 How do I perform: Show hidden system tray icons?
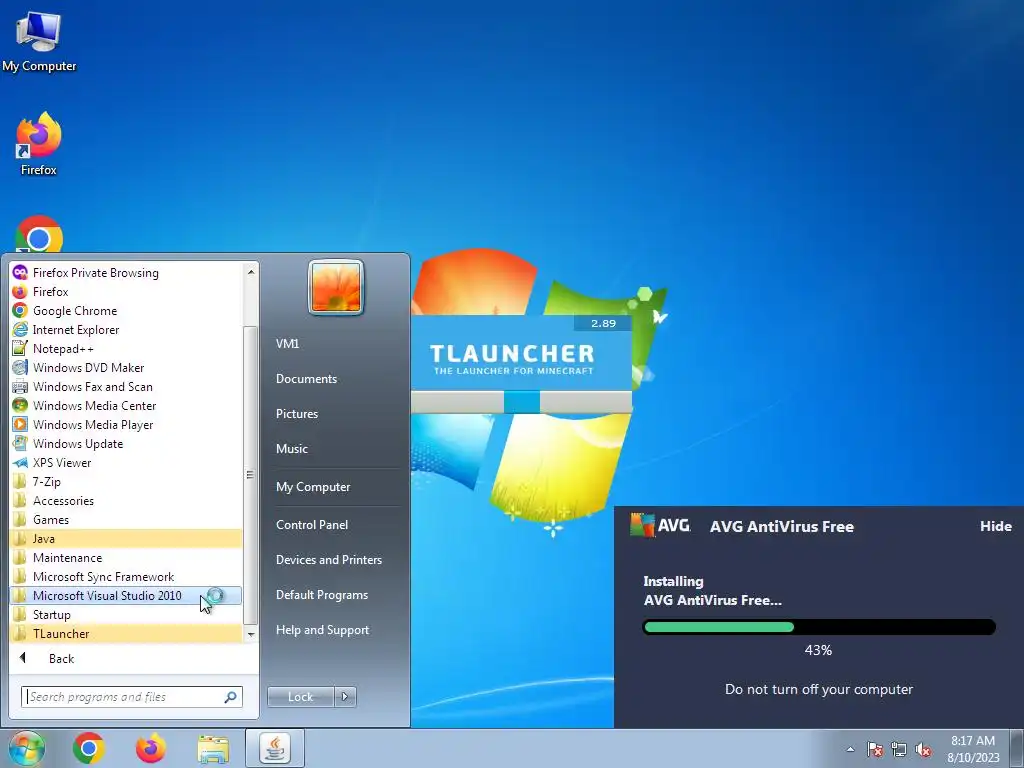coord(850,749)
